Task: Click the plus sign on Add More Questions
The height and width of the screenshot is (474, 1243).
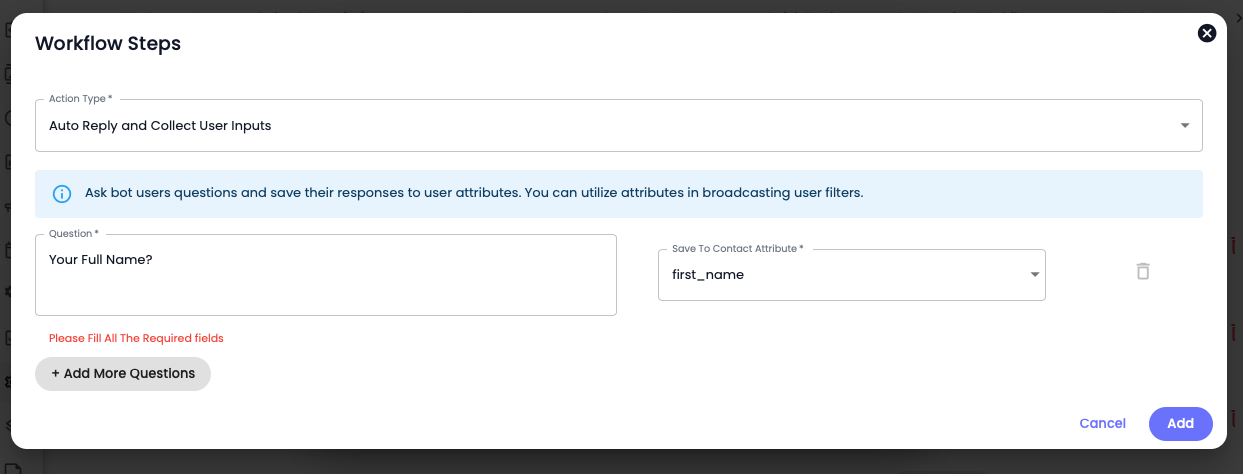Action: (56, 373)
